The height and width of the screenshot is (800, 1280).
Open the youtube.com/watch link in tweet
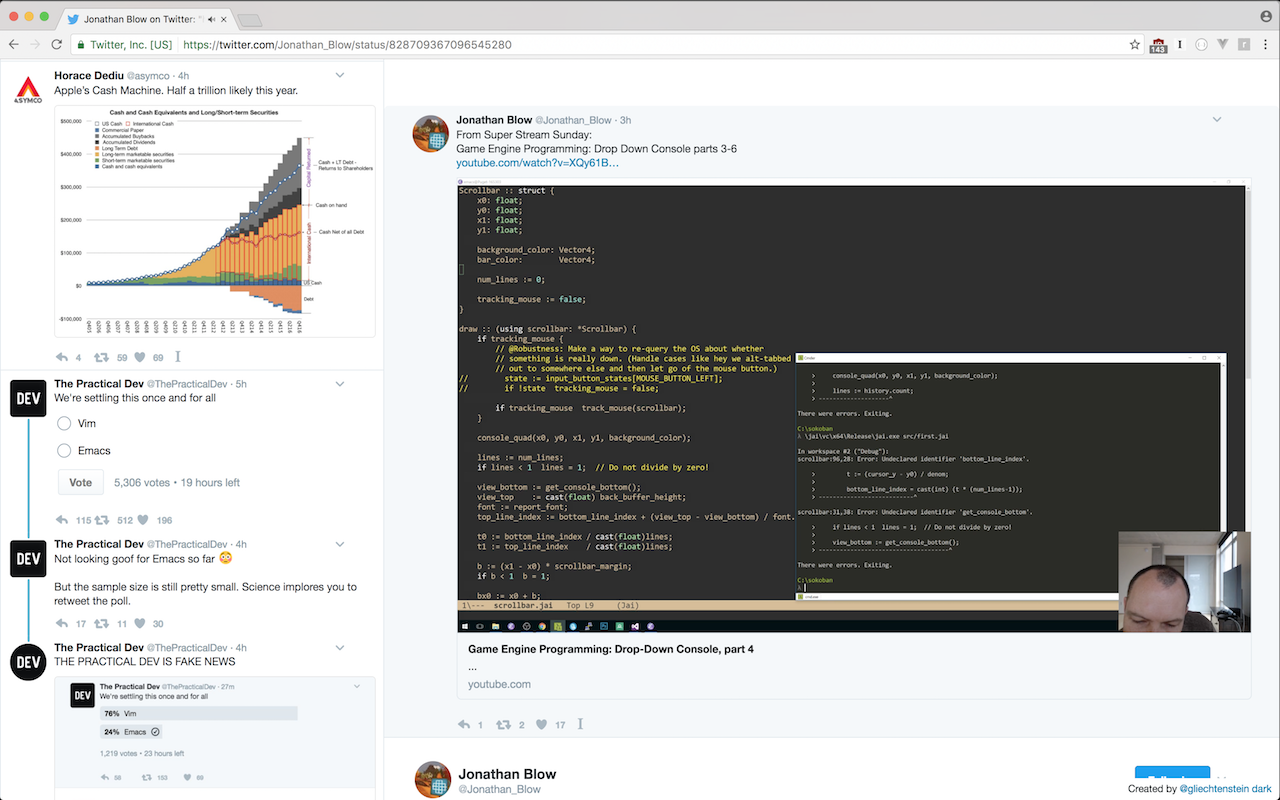click(537, 163)
